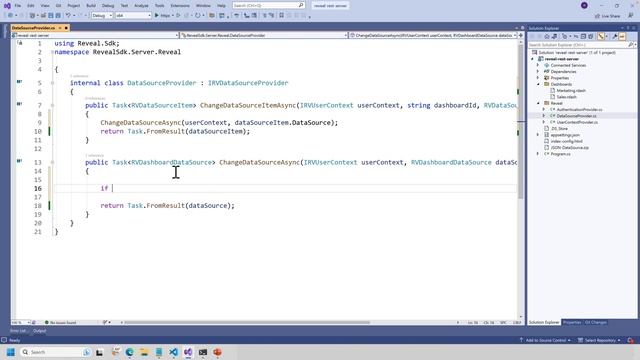Click the Home icon in Solution Explorer toolbar
The height and width of the screenshot is (360, 640).
click(x=547, y=37)
